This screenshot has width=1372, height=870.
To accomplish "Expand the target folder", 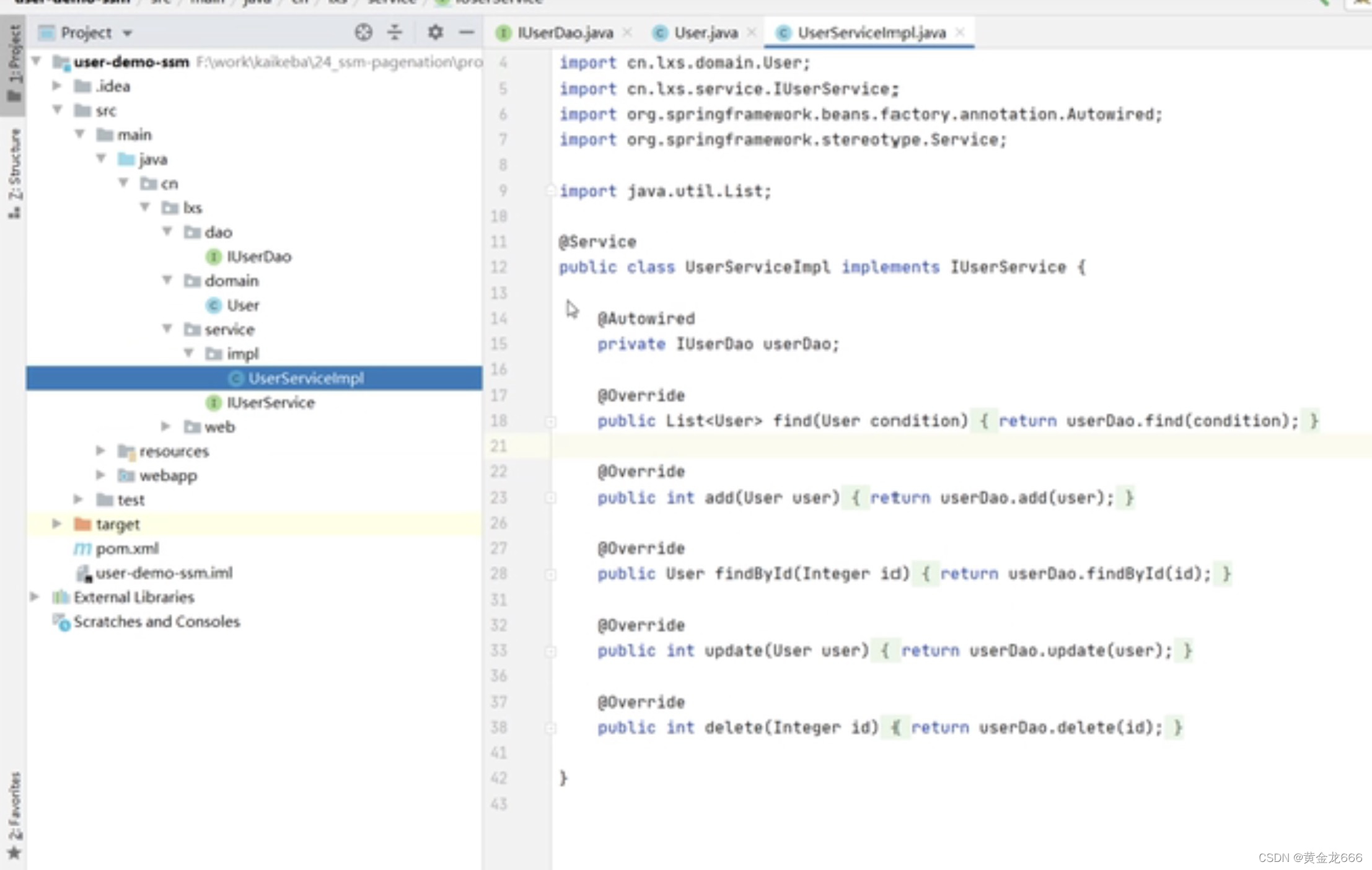I will [x=56, y=524].
